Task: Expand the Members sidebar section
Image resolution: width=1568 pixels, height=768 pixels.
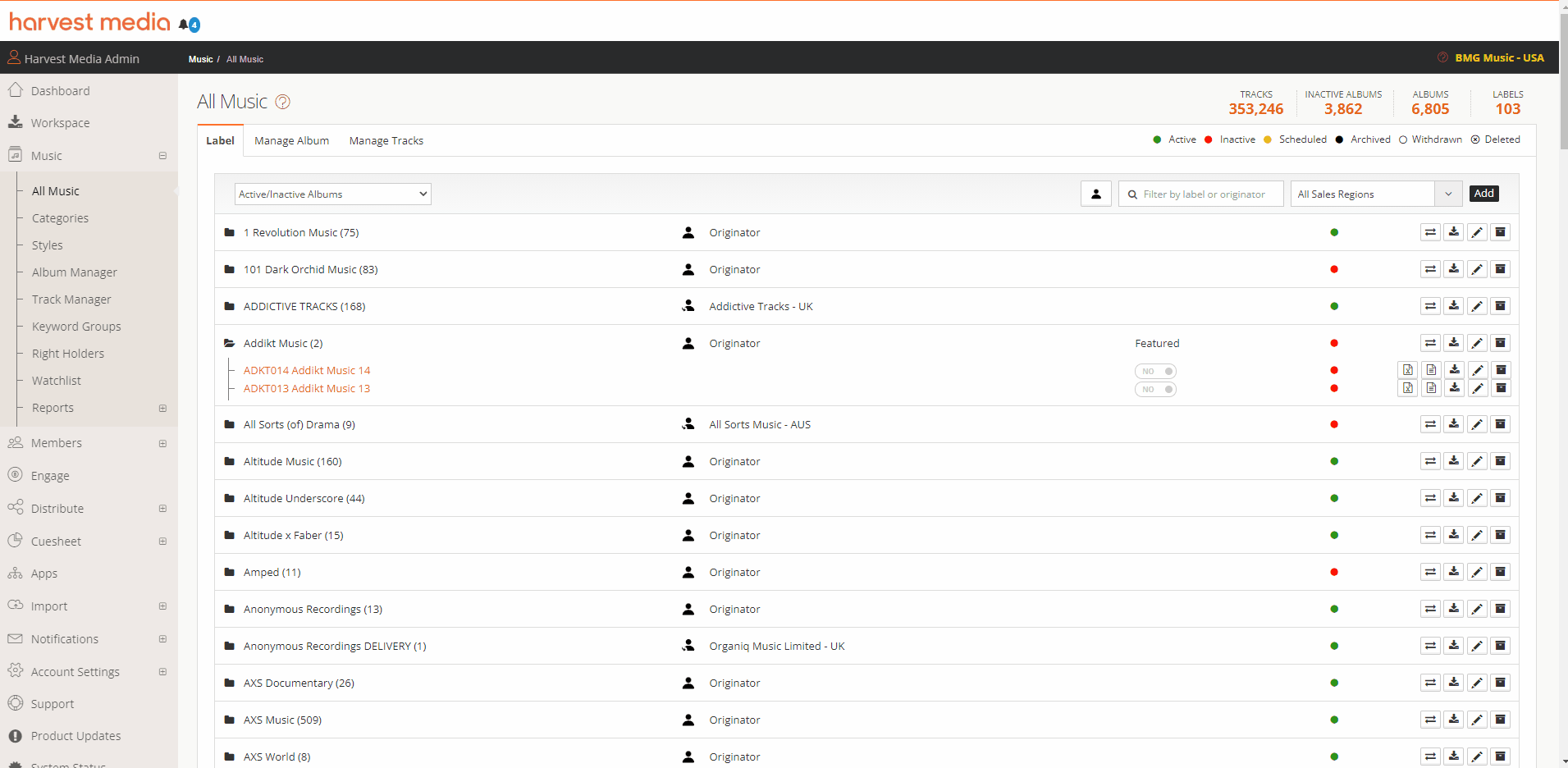Action: pyautogui.click(x=162, y=443)
